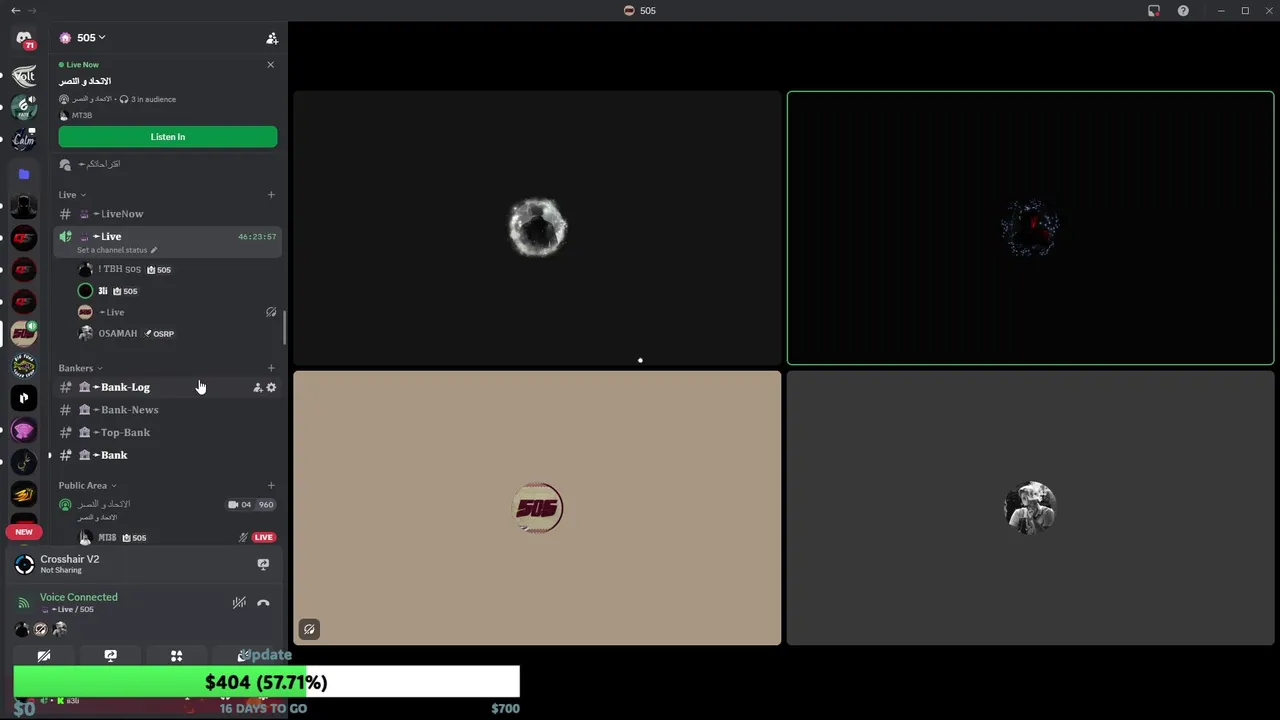Open the LiveNow text channel
The height and width of the screenshot is (720, 1280).
click(168, 214)
